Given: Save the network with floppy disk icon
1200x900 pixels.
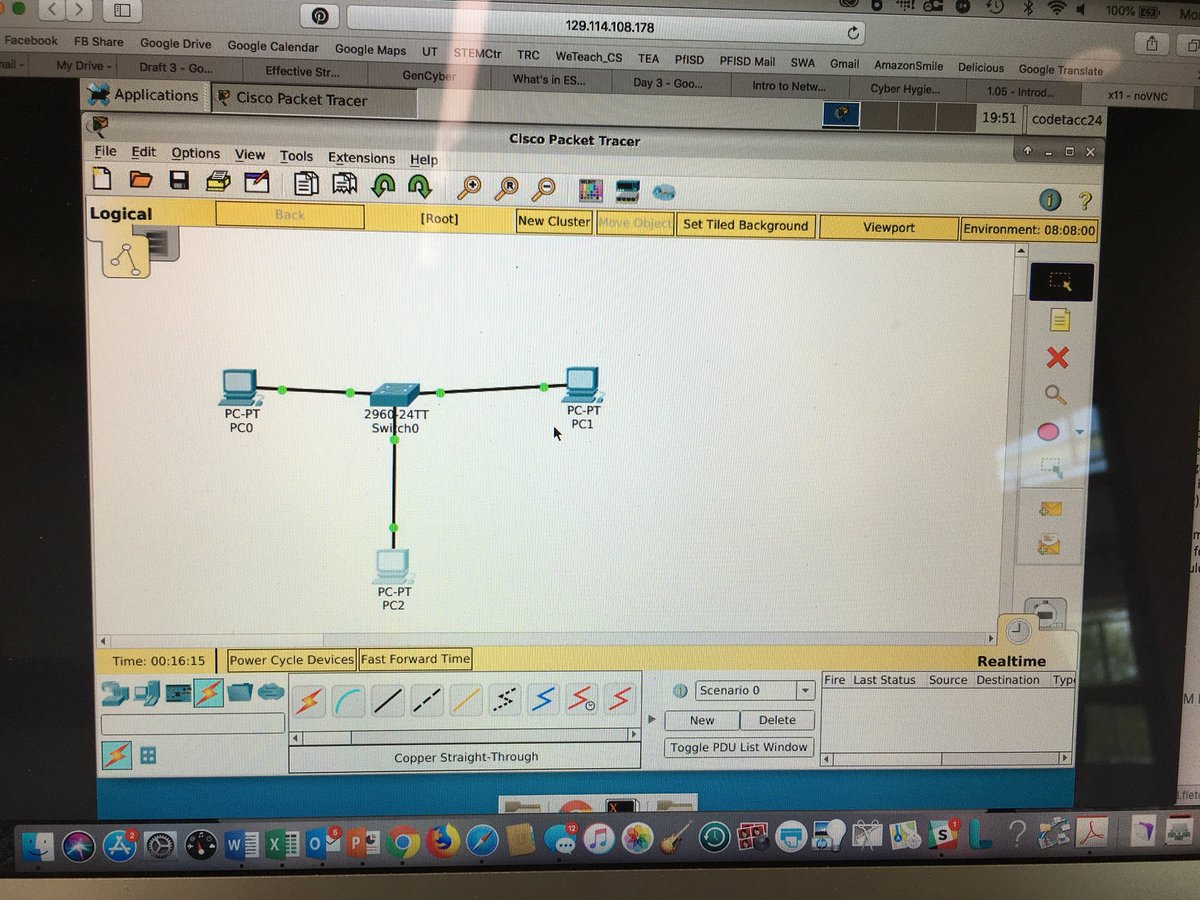Looking at the screenshot, I should (179, 182).
